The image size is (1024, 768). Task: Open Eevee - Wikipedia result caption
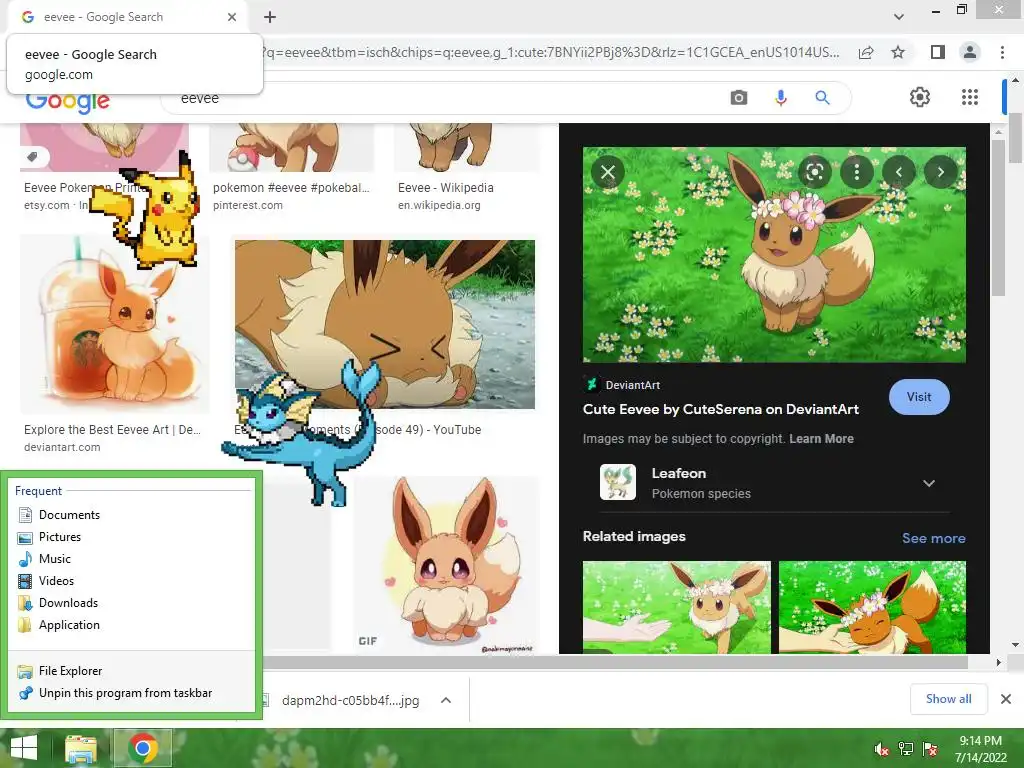[445, 188]
